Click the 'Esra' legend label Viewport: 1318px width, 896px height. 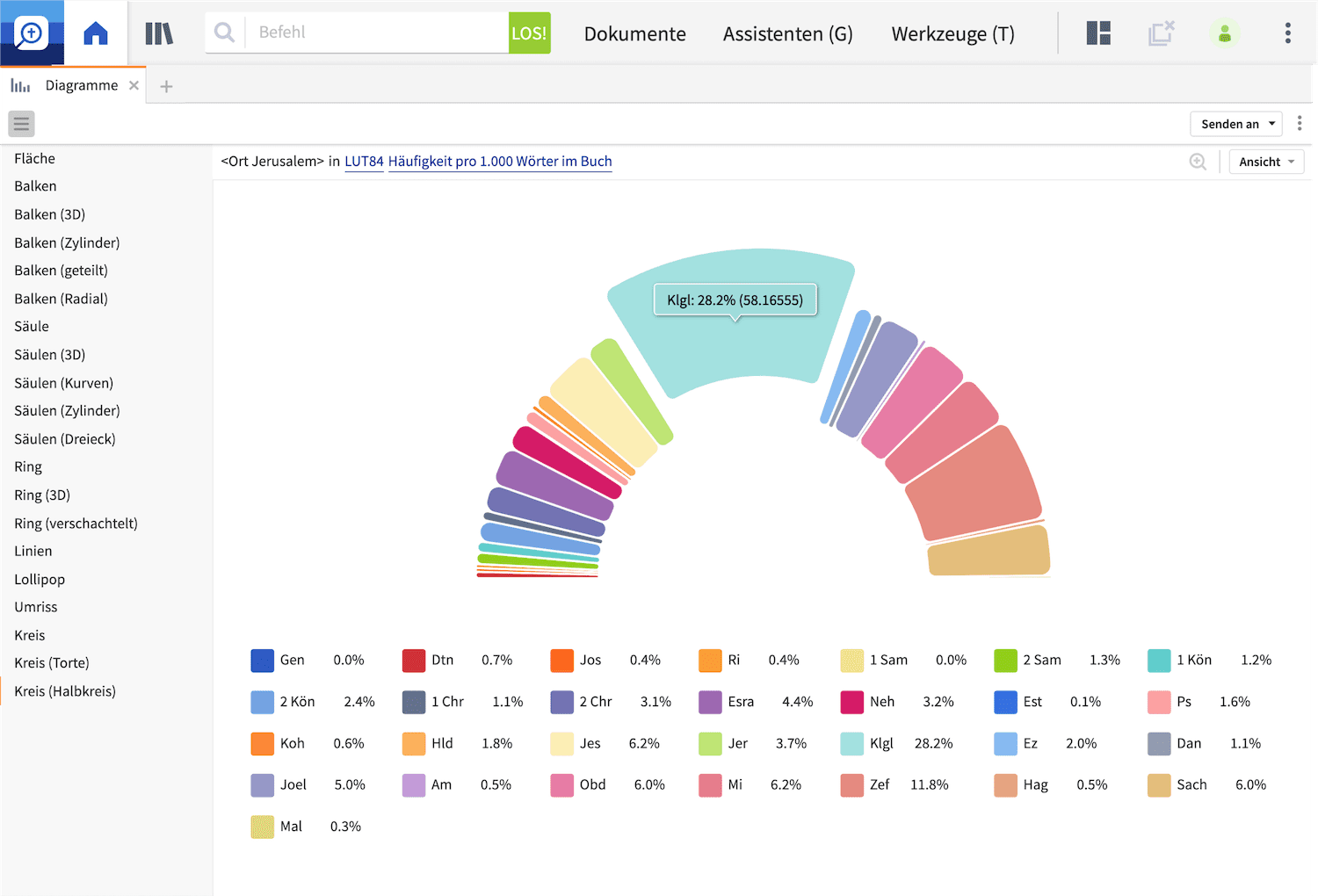(741, 702)
